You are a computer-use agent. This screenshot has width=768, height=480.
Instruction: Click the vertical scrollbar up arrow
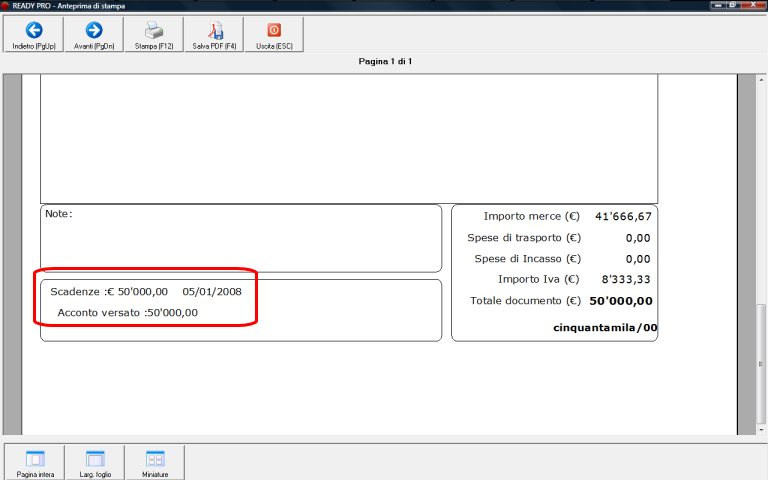[761, 79]
